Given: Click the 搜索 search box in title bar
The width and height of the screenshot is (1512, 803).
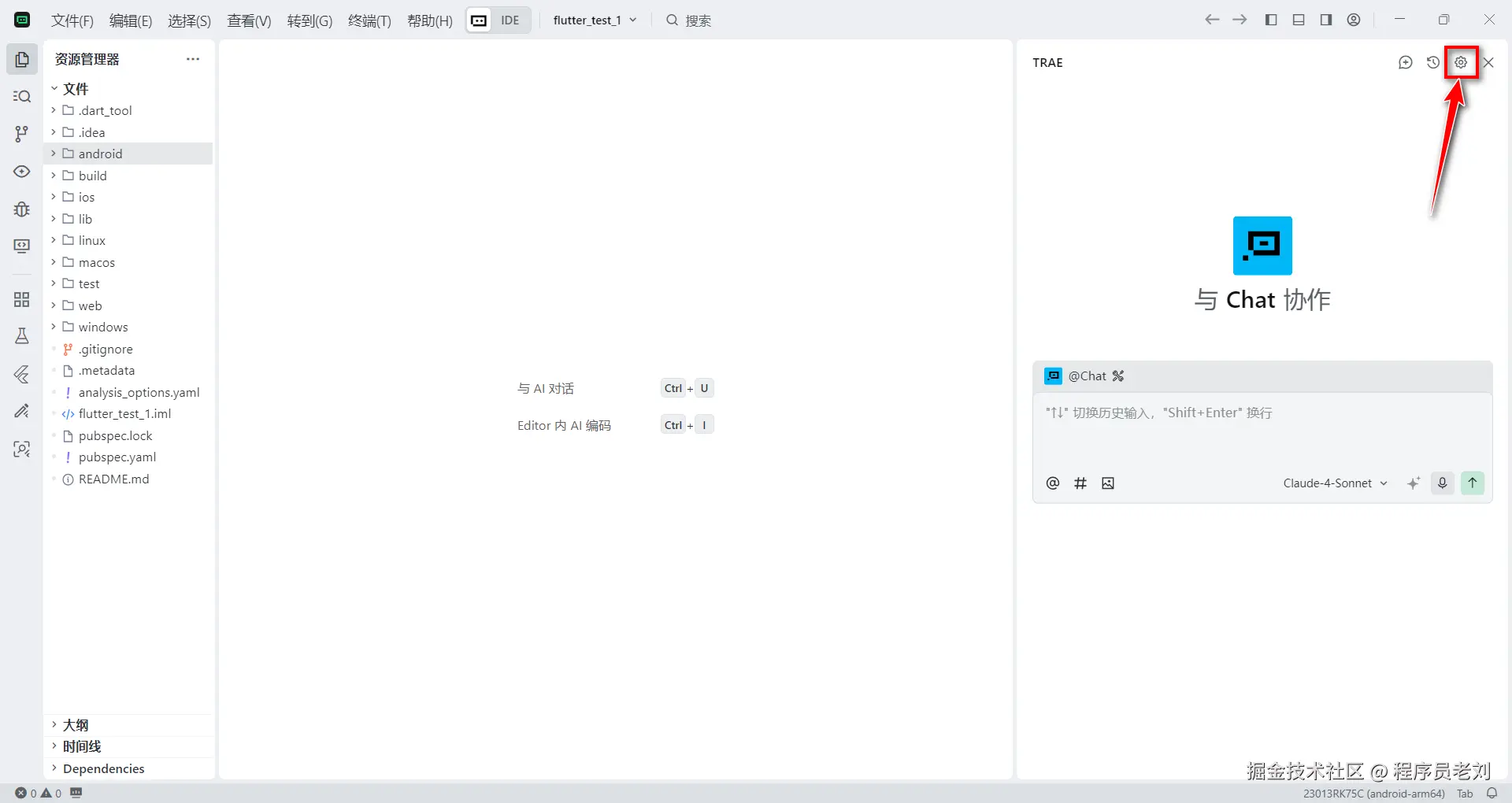Looking at the screenshot, I should click(689, 20).
